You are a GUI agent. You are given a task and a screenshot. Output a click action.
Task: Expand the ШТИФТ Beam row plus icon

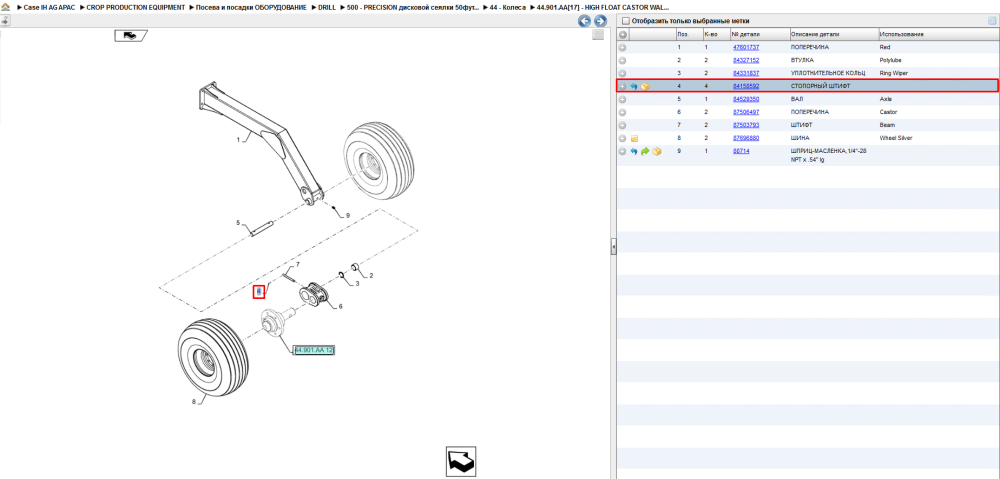[x=623, y=125]
